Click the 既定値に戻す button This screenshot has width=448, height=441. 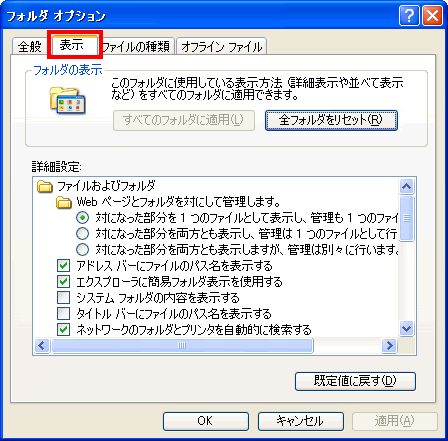point(355,381)
